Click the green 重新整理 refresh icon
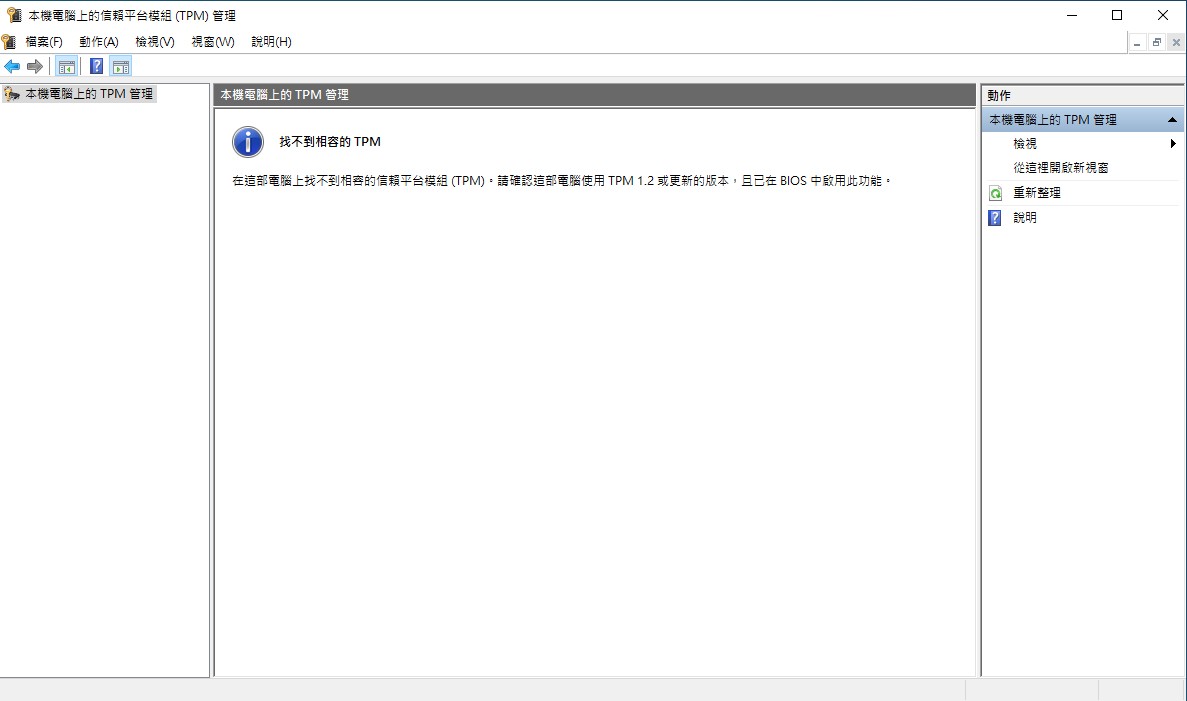The image size is (1187, 701). [995, 193]
